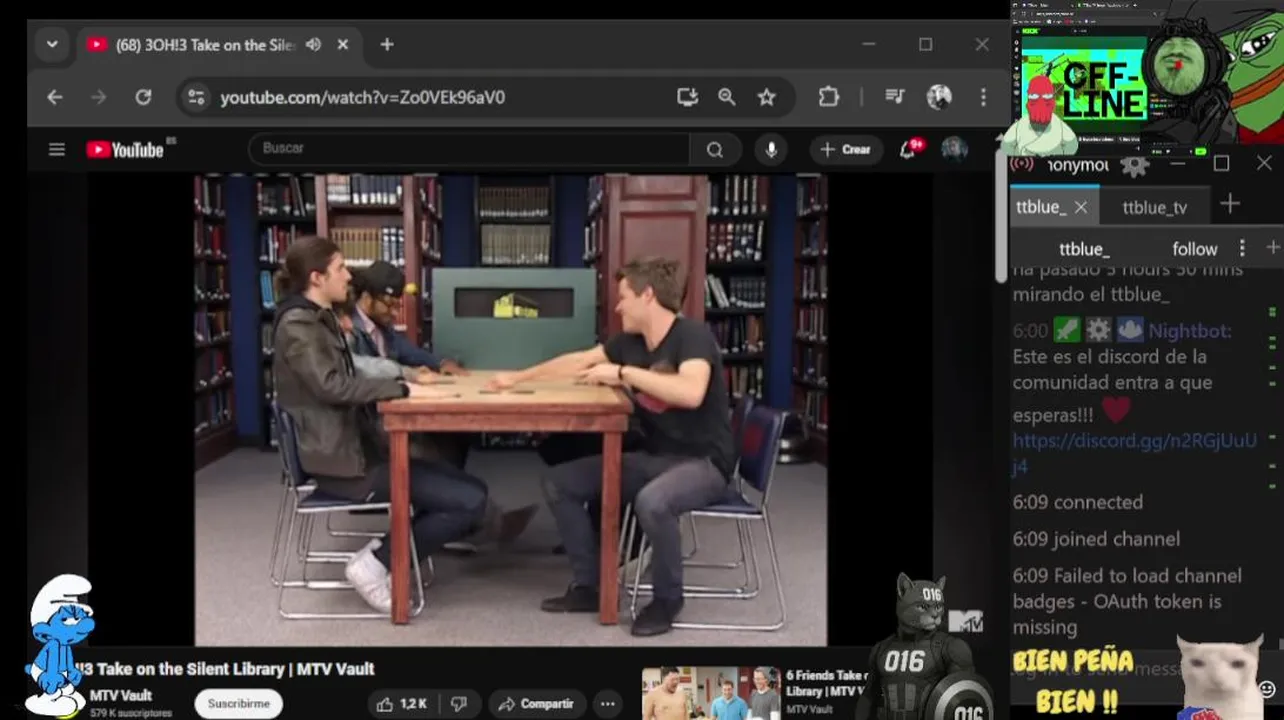Add a new Chatterino tab
Screen dimensions: 1284x720
click(1230, 204)
